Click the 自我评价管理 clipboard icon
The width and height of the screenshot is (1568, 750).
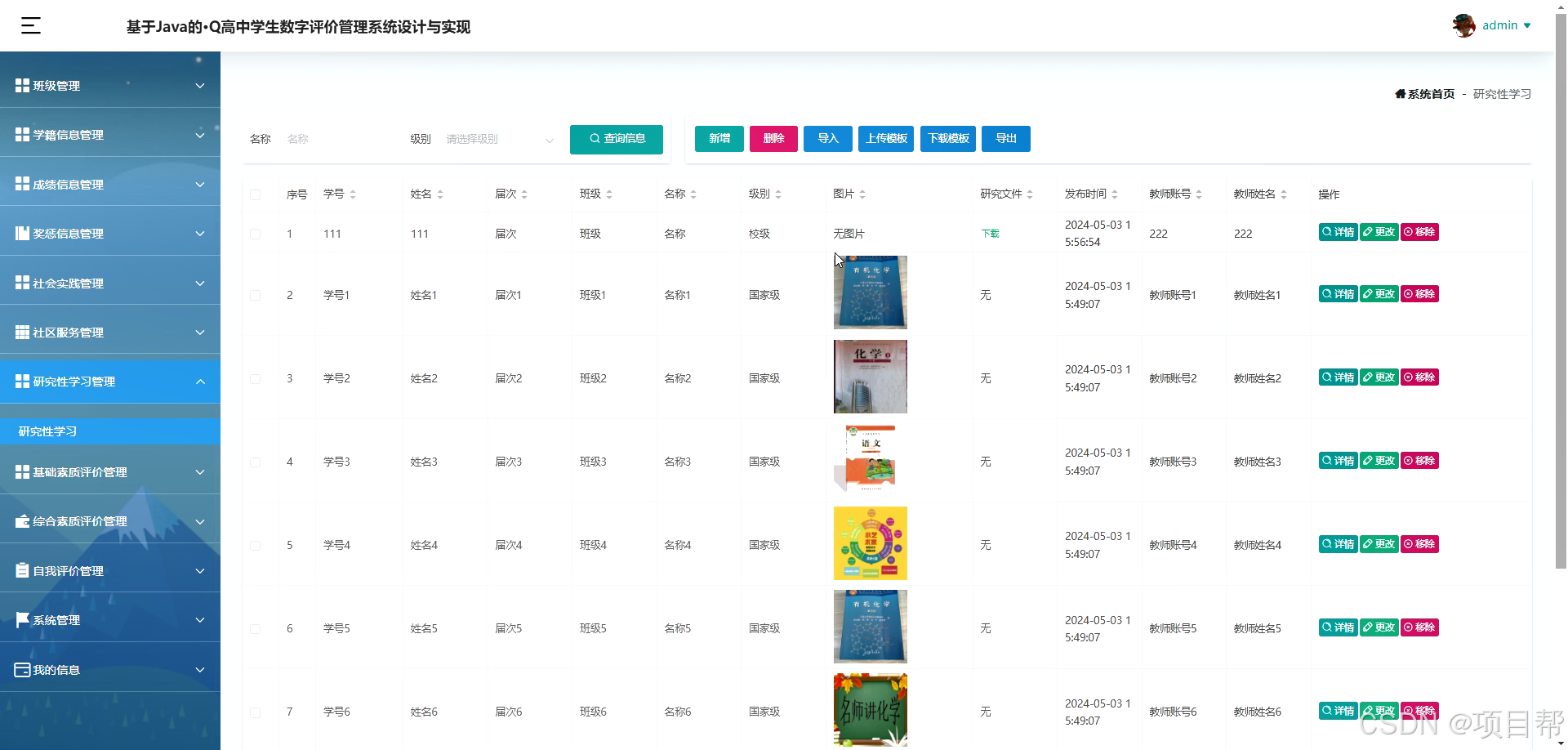point(22,571)
